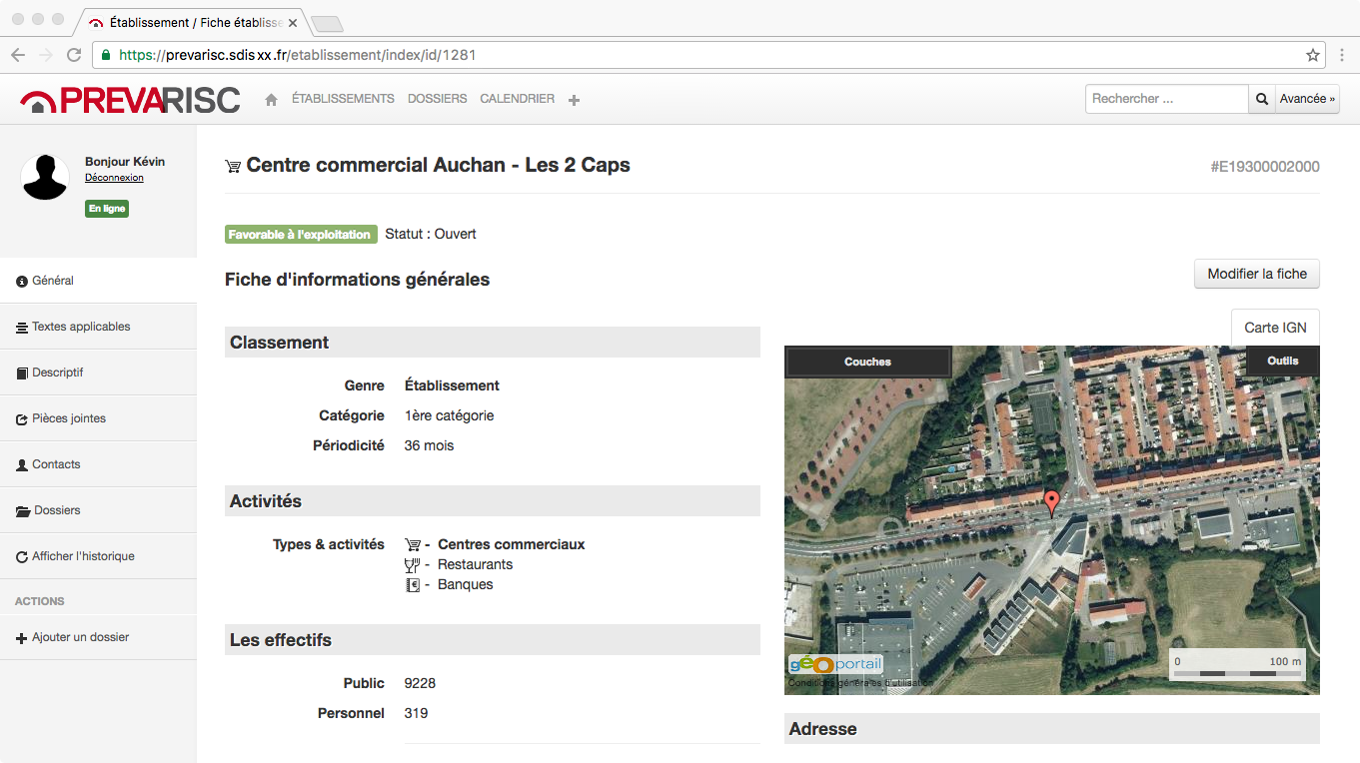This screenshot has width=1360, height=763.
Task: Switch to Carte IGN tab
Action: (1275, 327)
